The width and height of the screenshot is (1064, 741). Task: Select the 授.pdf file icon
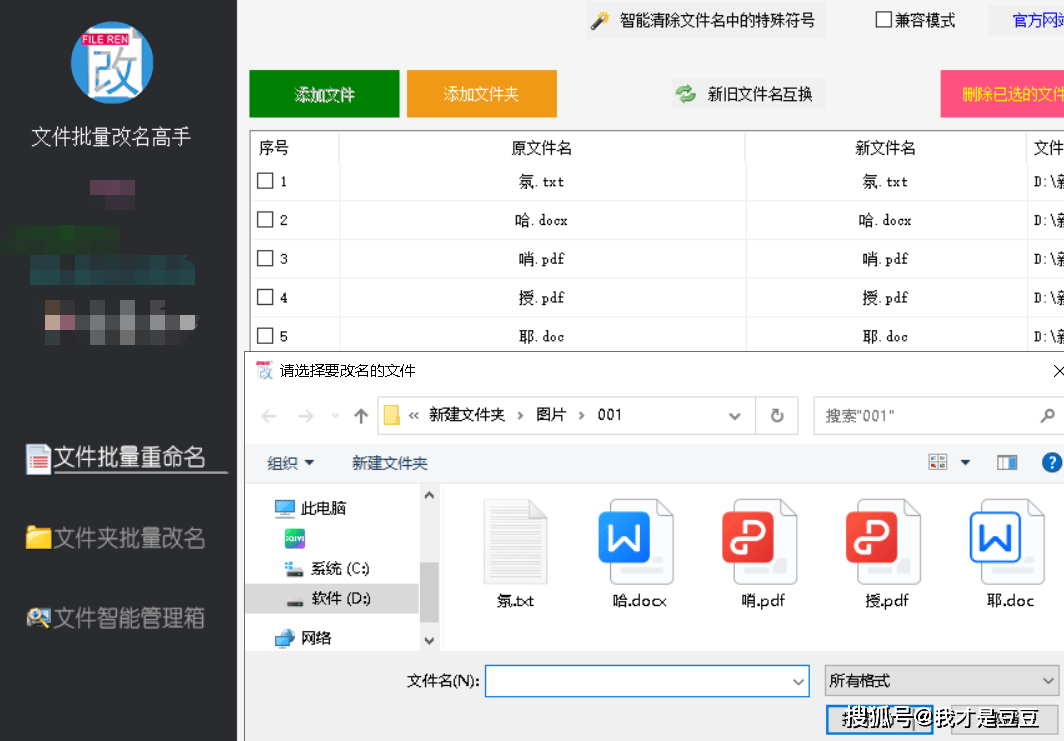pos(884,542)
